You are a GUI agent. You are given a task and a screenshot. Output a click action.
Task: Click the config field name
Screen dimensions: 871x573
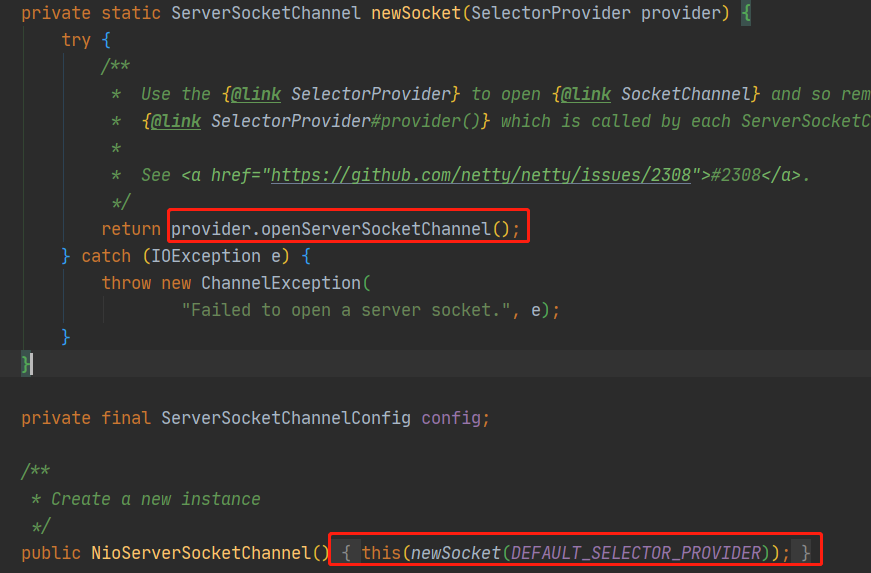pyautogui.click(x=451, y=418)
